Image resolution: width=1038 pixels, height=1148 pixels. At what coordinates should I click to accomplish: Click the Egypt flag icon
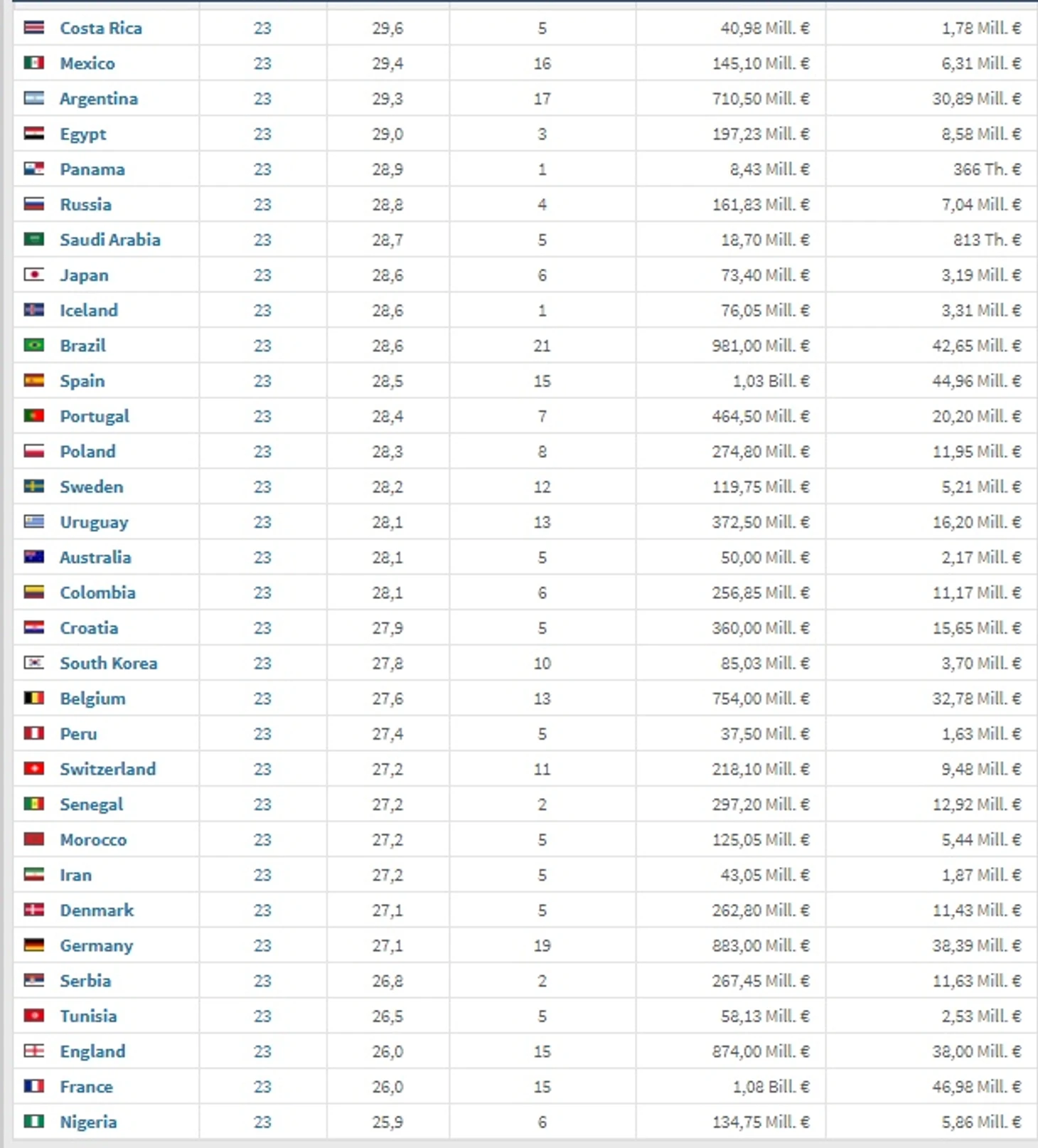coord(33,134)
